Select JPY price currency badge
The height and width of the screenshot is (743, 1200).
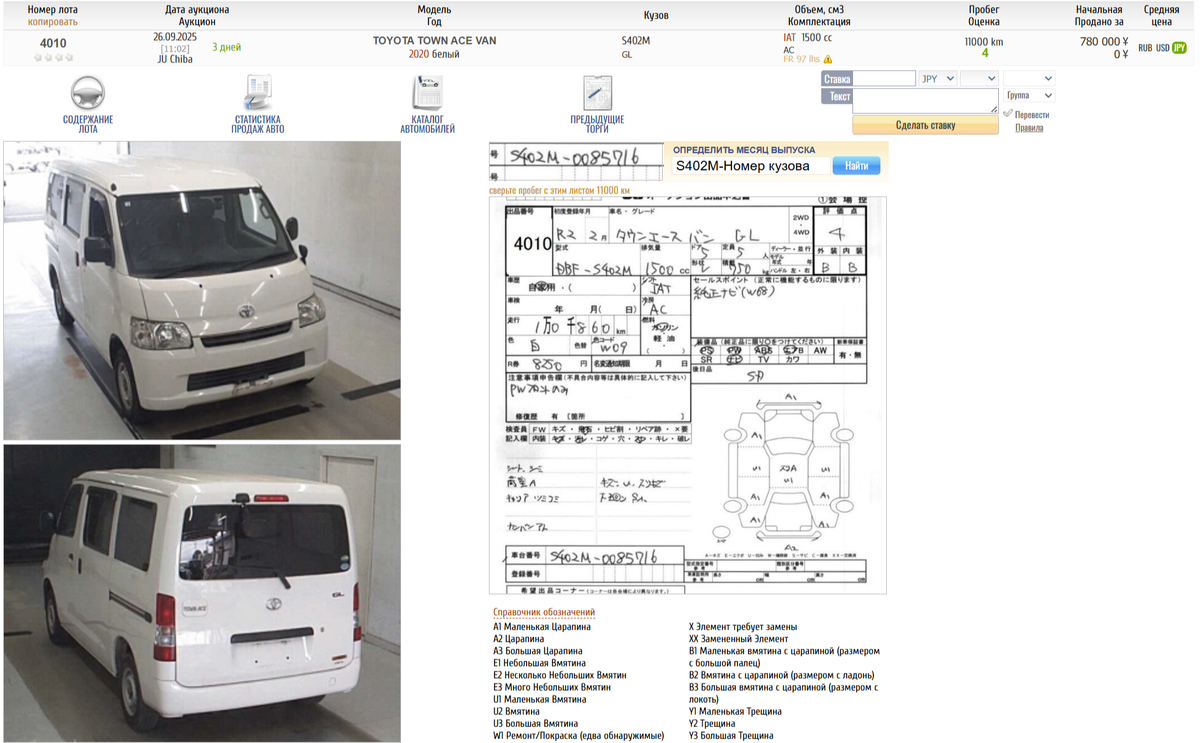tap(1180, 48)
